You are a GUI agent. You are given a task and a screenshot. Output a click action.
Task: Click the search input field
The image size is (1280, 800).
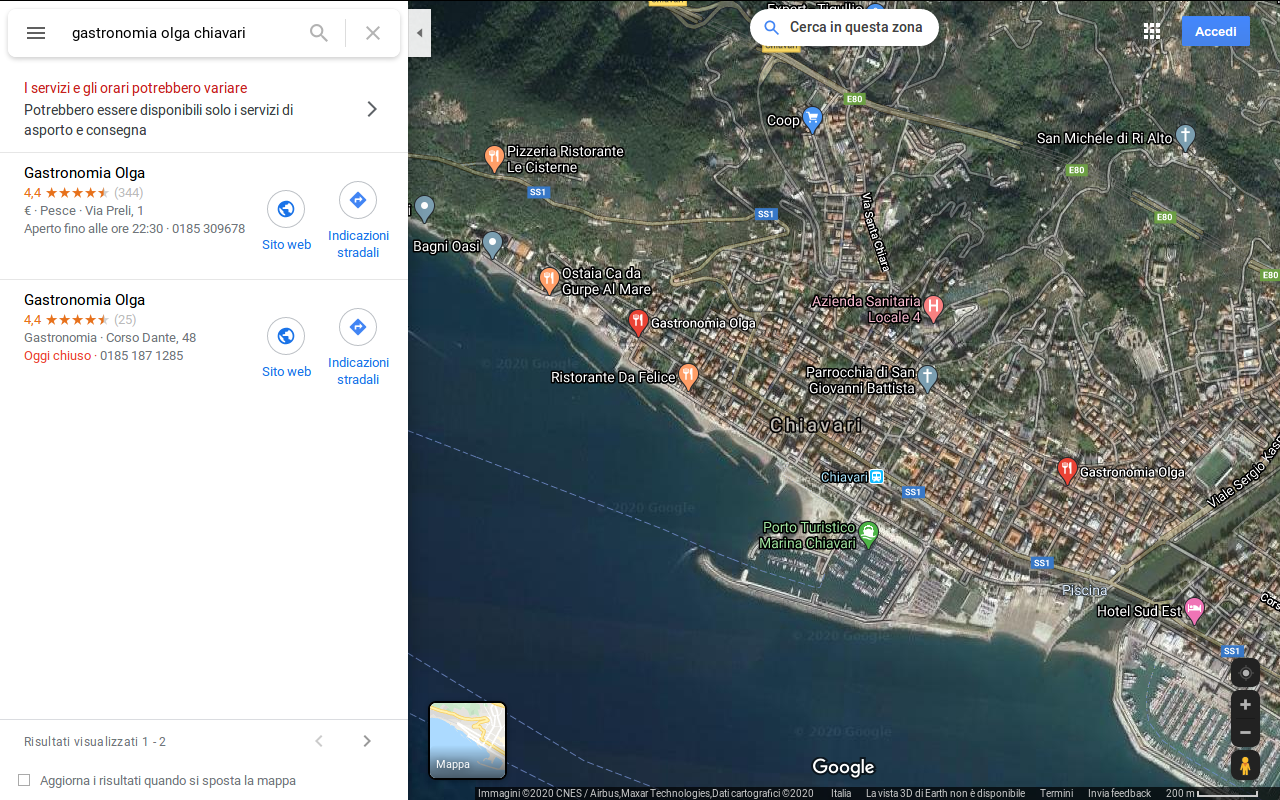tap(180, 33)
